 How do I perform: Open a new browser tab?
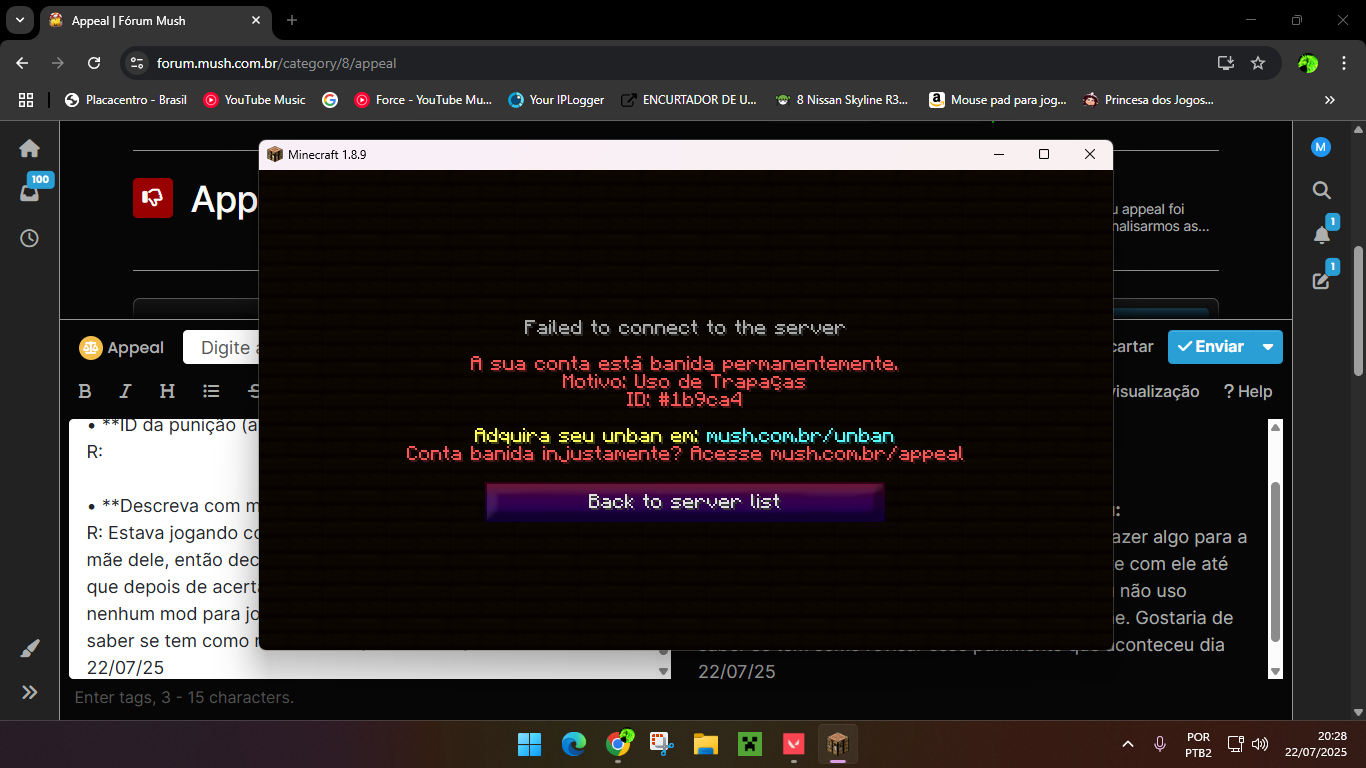point(292,20)
